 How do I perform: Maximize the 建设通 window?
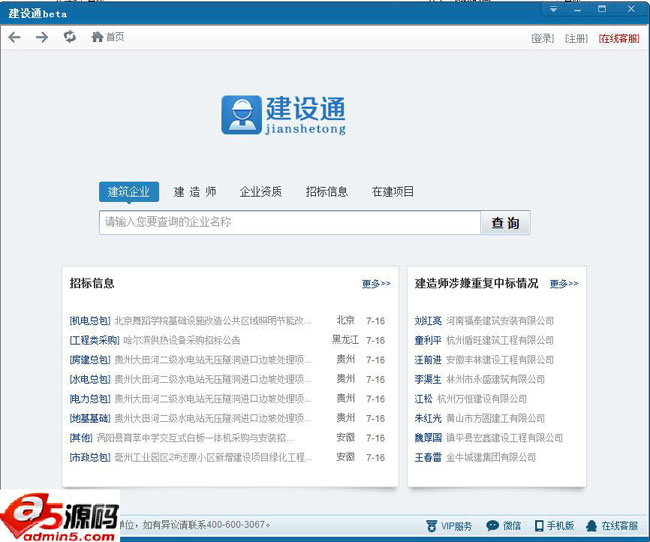[x=602, y=9]
